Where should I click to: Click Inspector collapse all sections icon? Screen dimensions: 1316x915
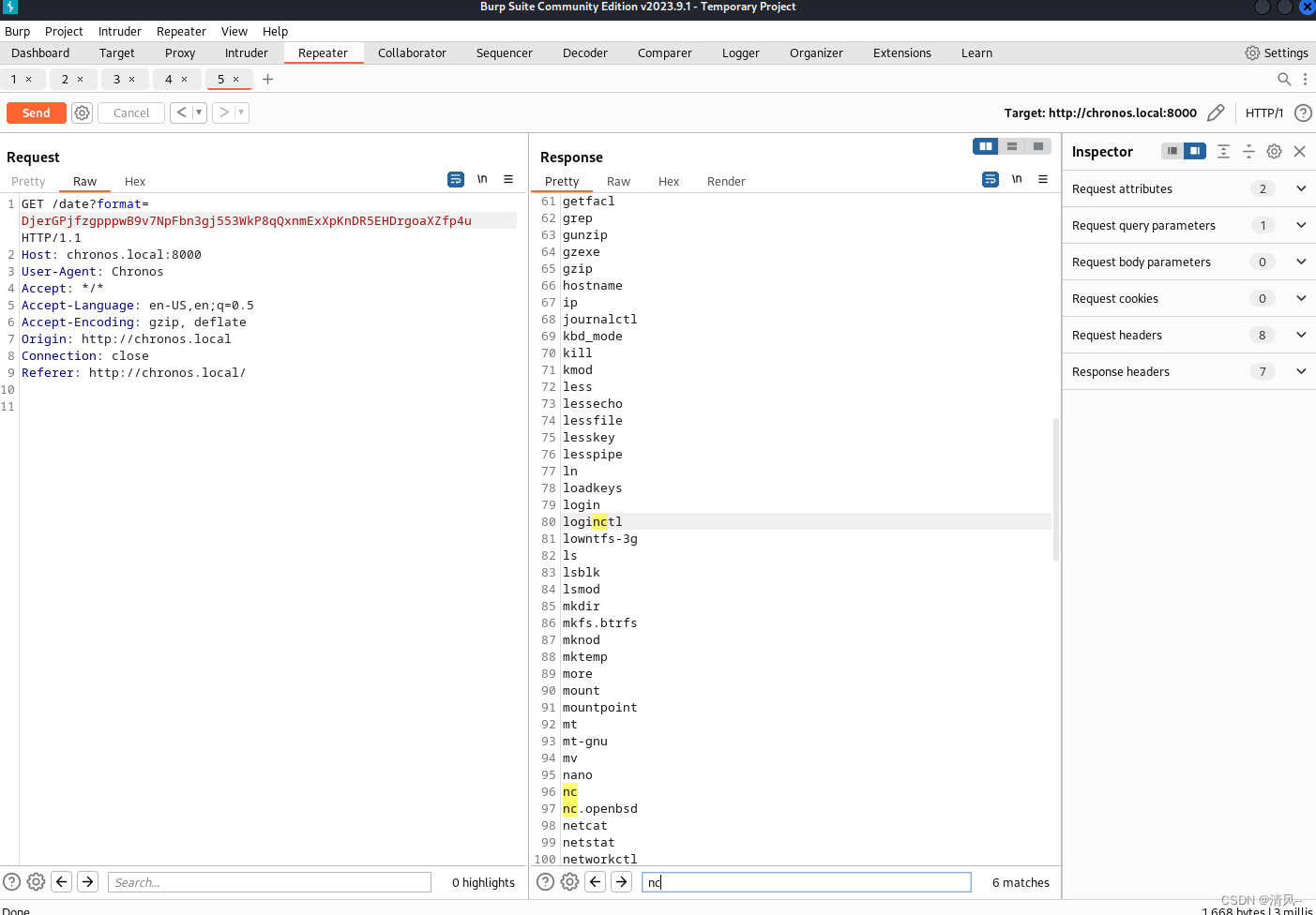(x=1248, y=151)
